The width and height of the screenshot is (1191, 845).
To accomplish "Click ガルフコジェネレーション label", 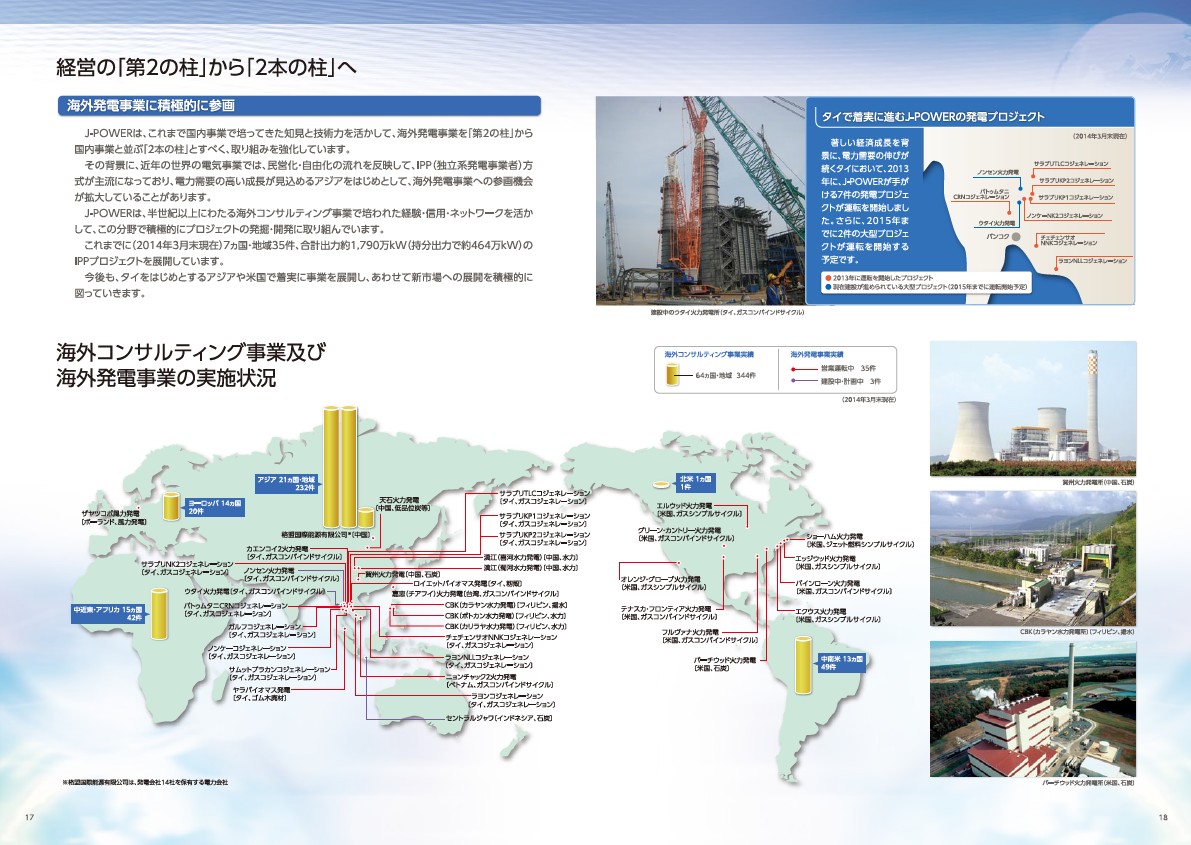I will [272, 631].
